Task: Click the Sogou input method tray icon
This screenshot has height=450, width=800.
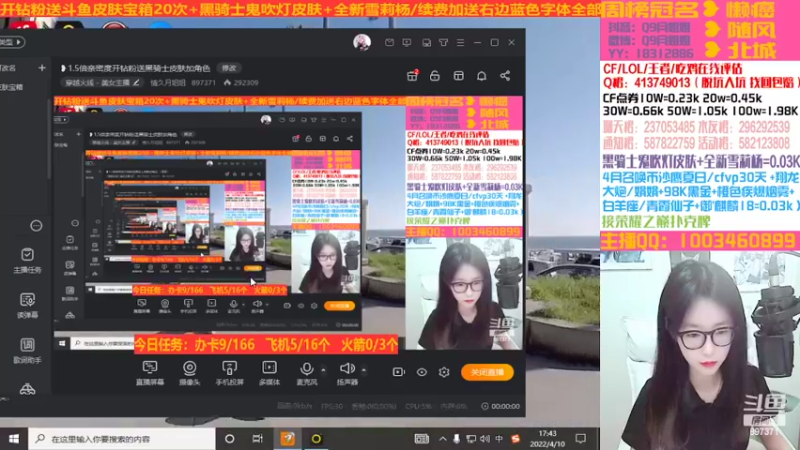Action: tap(515, 439)
